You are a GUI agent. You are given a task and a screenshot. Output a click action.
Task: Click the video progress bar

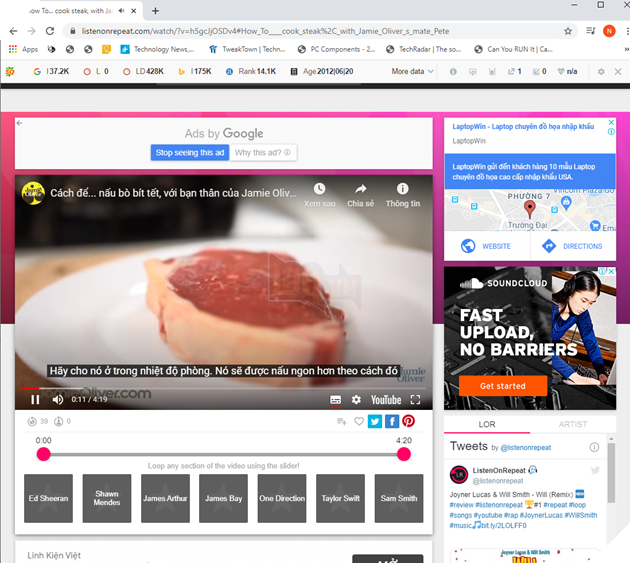223,388
